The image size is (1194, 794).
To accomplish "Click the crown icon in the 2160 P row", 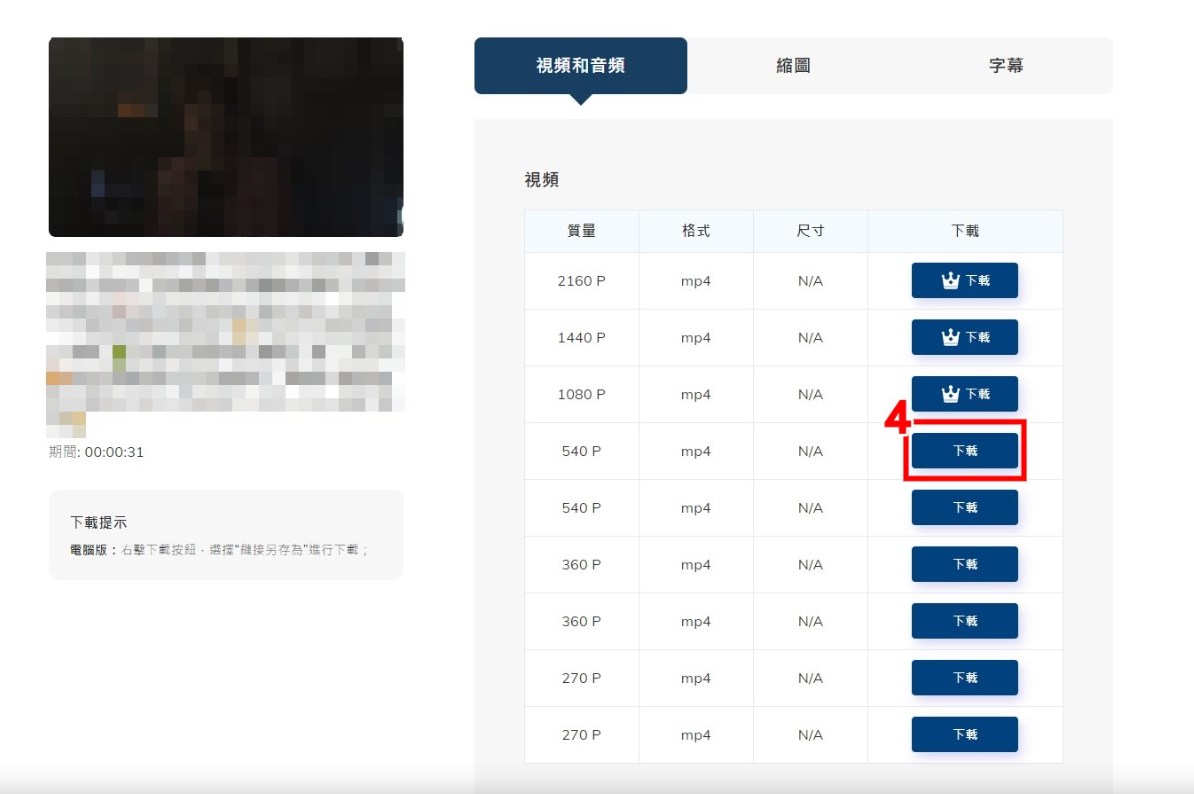I will coord(950,281).
